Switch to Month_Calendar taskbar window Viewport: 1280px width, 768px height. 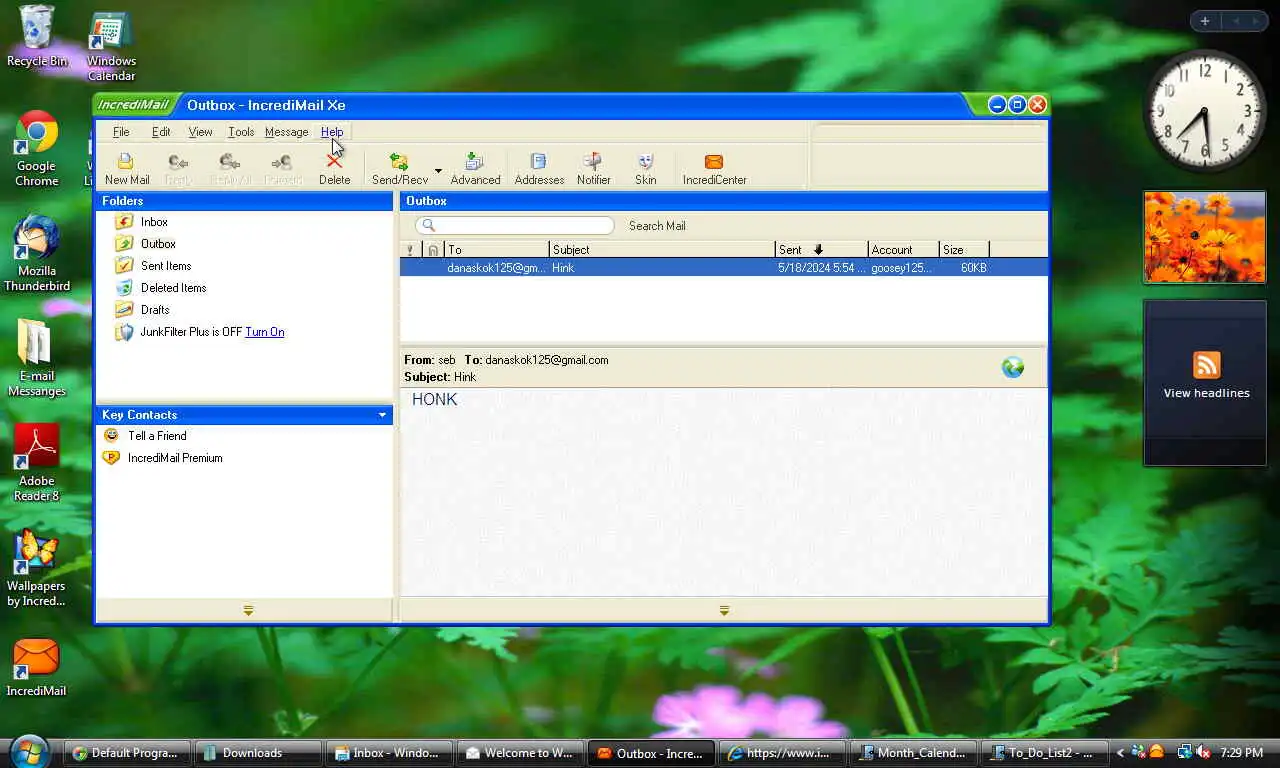(913, 753)
